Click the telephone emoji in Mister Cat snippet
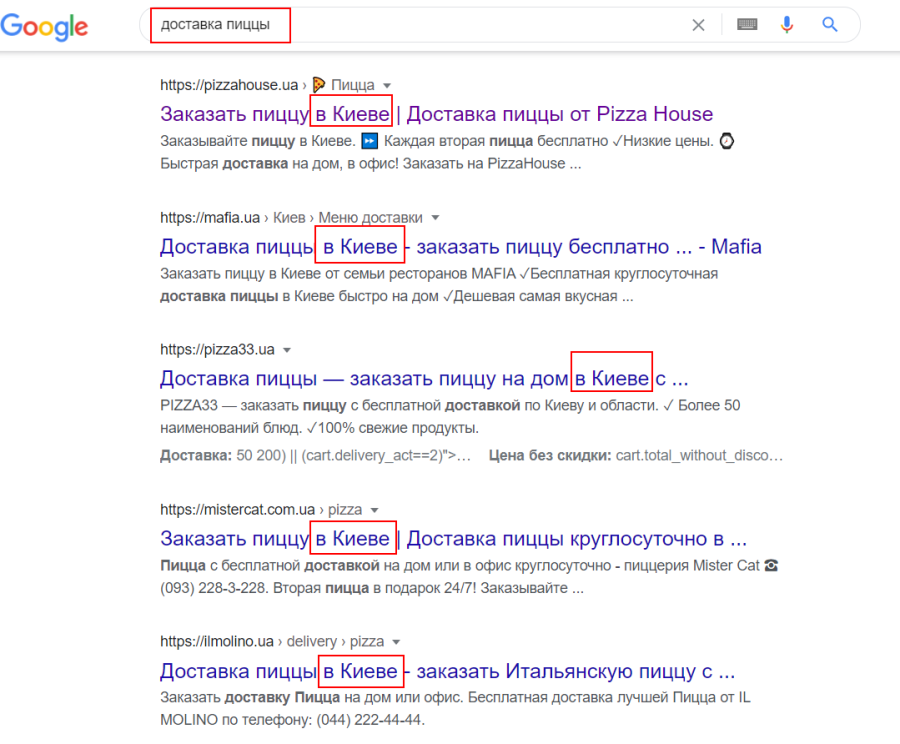Viewport: 900px width, 744px height. click(771, 565)
